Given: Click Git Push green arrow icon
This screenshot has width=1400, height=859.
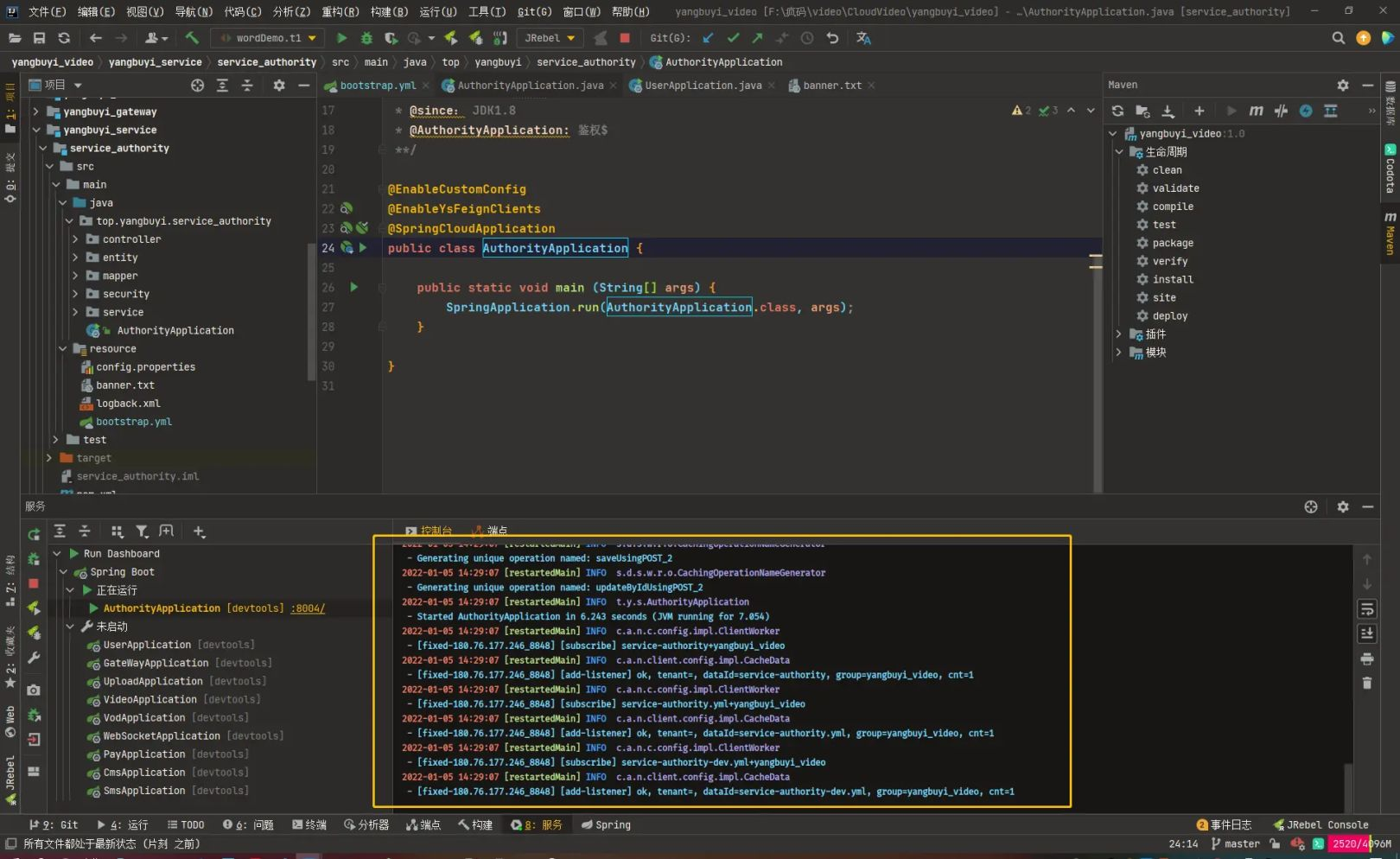Looking at the screenshot, I should click(x=757, y=38).
